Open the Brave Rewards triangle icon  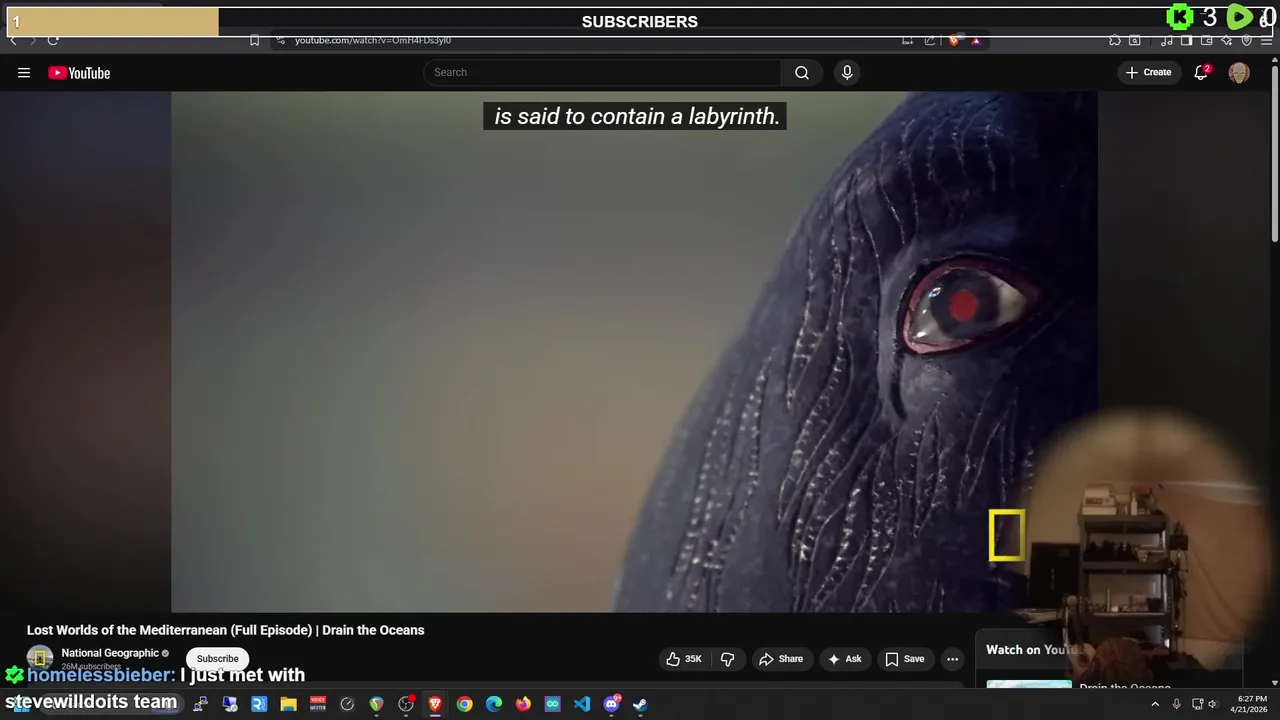point(976,40)
